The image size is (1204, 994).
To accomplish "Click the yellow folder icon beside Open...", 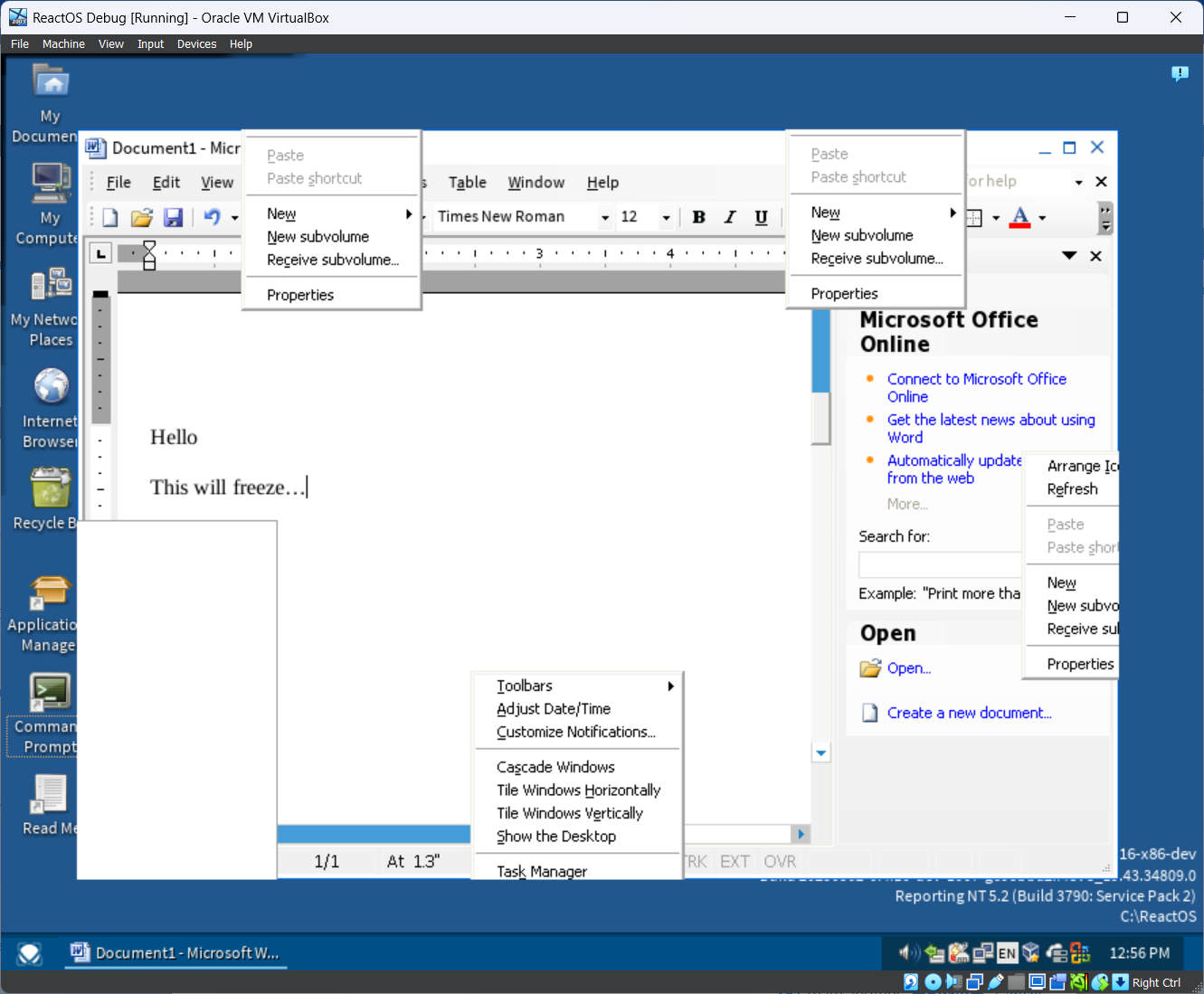I will pos(870,668).
